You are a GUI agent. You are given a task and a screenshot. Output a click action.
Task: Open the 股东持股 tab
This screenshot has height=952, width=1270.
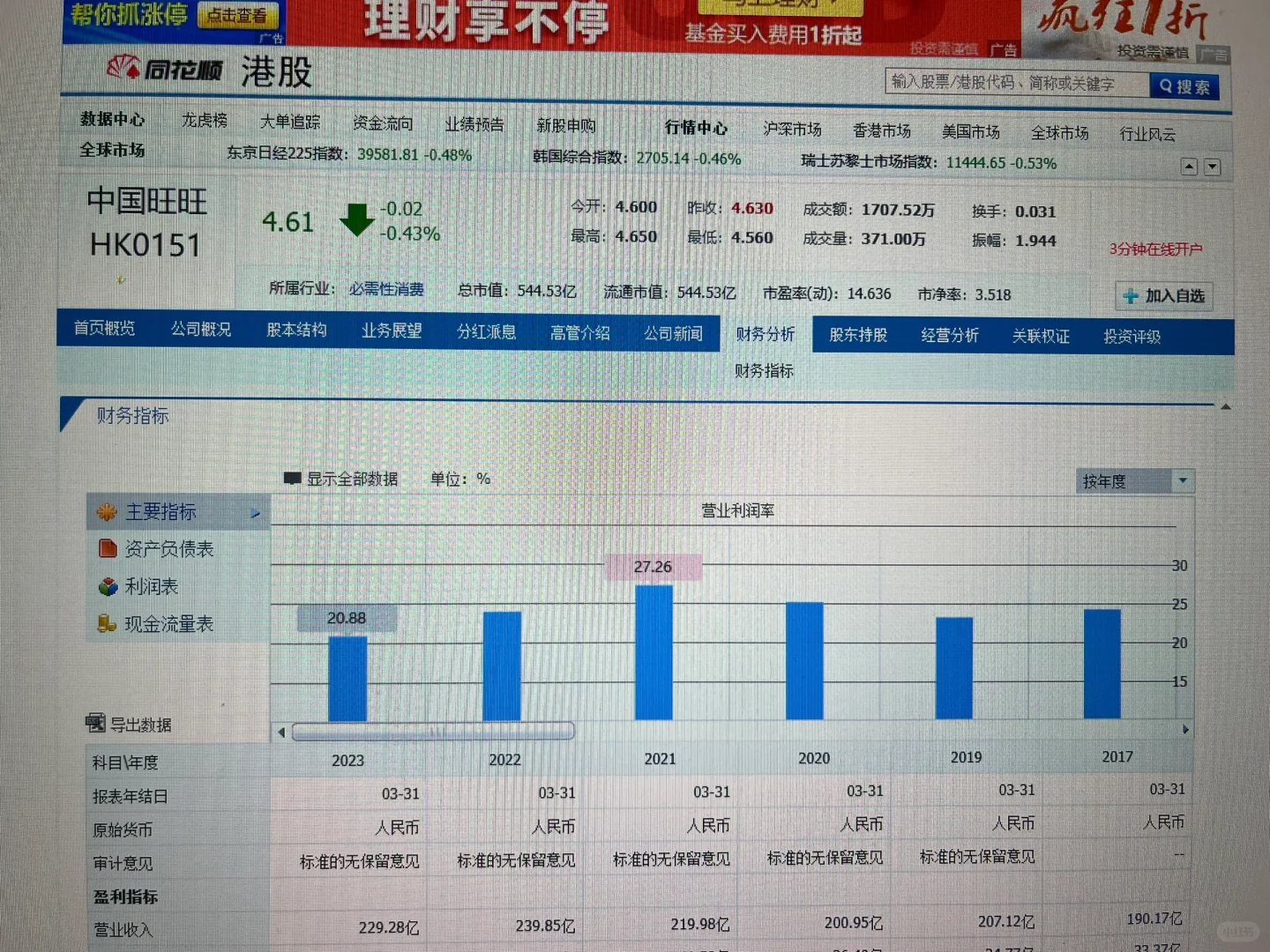858,335
